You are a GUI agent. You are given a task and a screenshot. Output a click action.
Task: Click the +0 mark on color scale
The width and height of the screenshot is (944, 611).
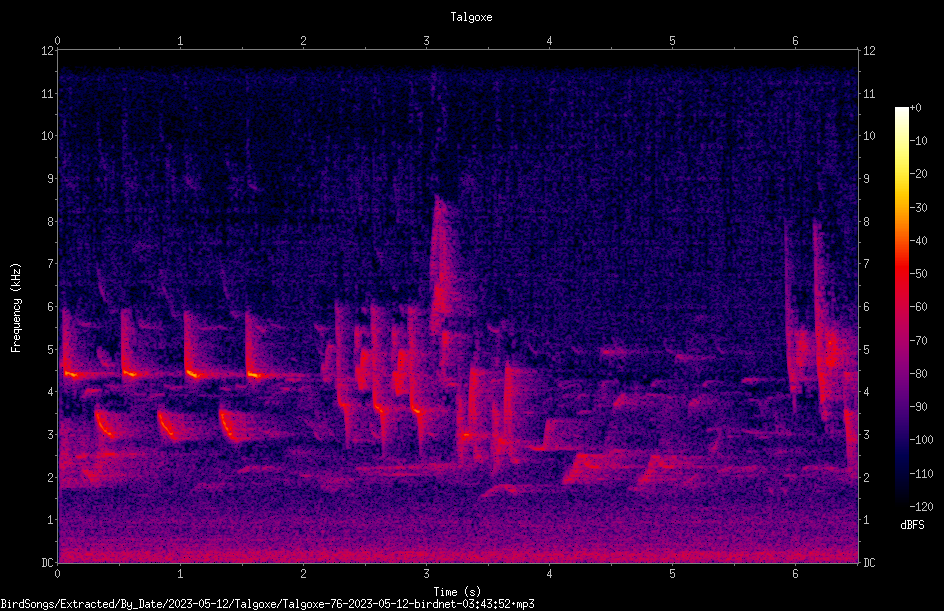coord(915,108)
